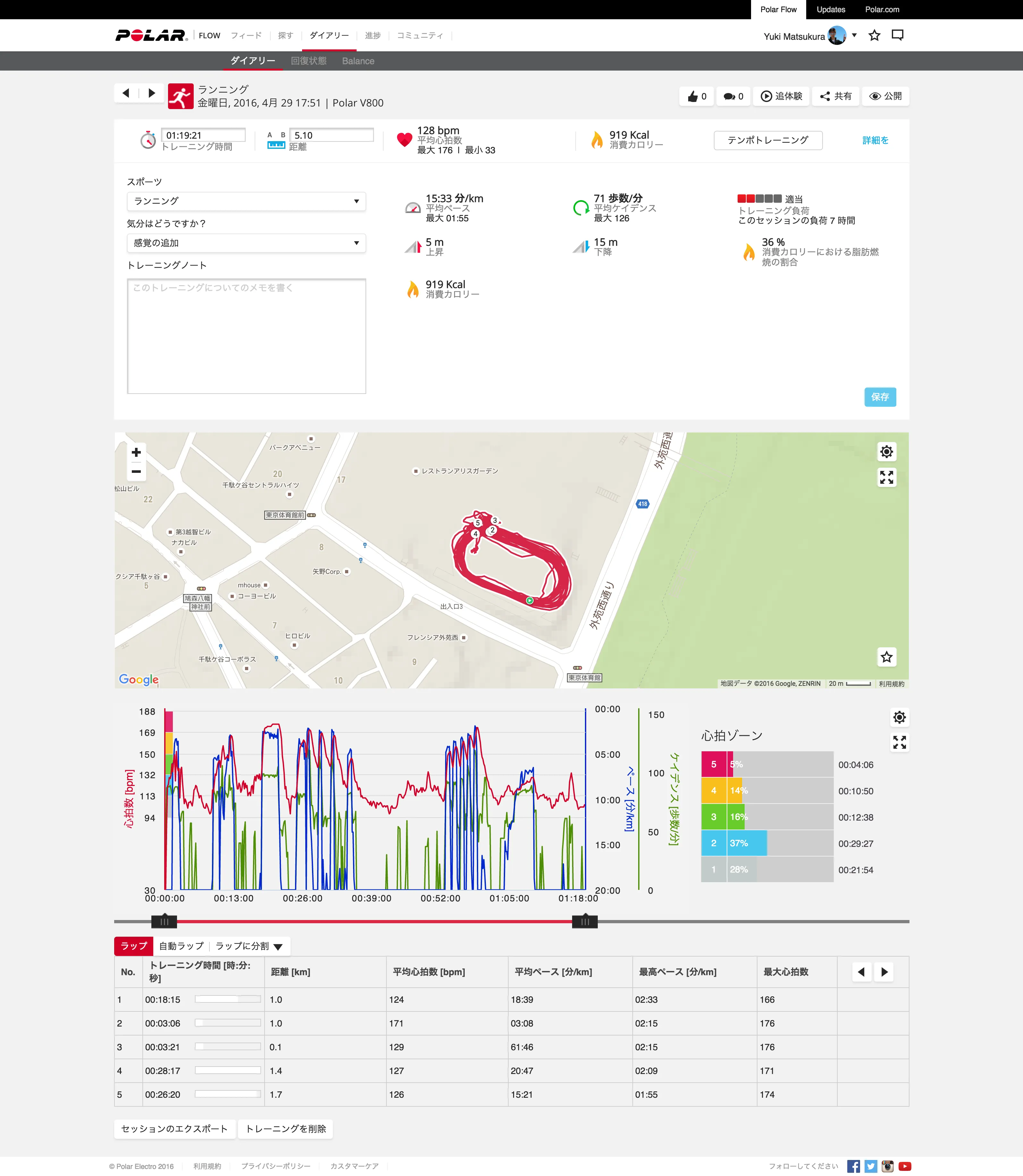Open the chart settings gear icon
Image resolution: width=1023 pixels, height=1176 pixels.
click(899, 717)
